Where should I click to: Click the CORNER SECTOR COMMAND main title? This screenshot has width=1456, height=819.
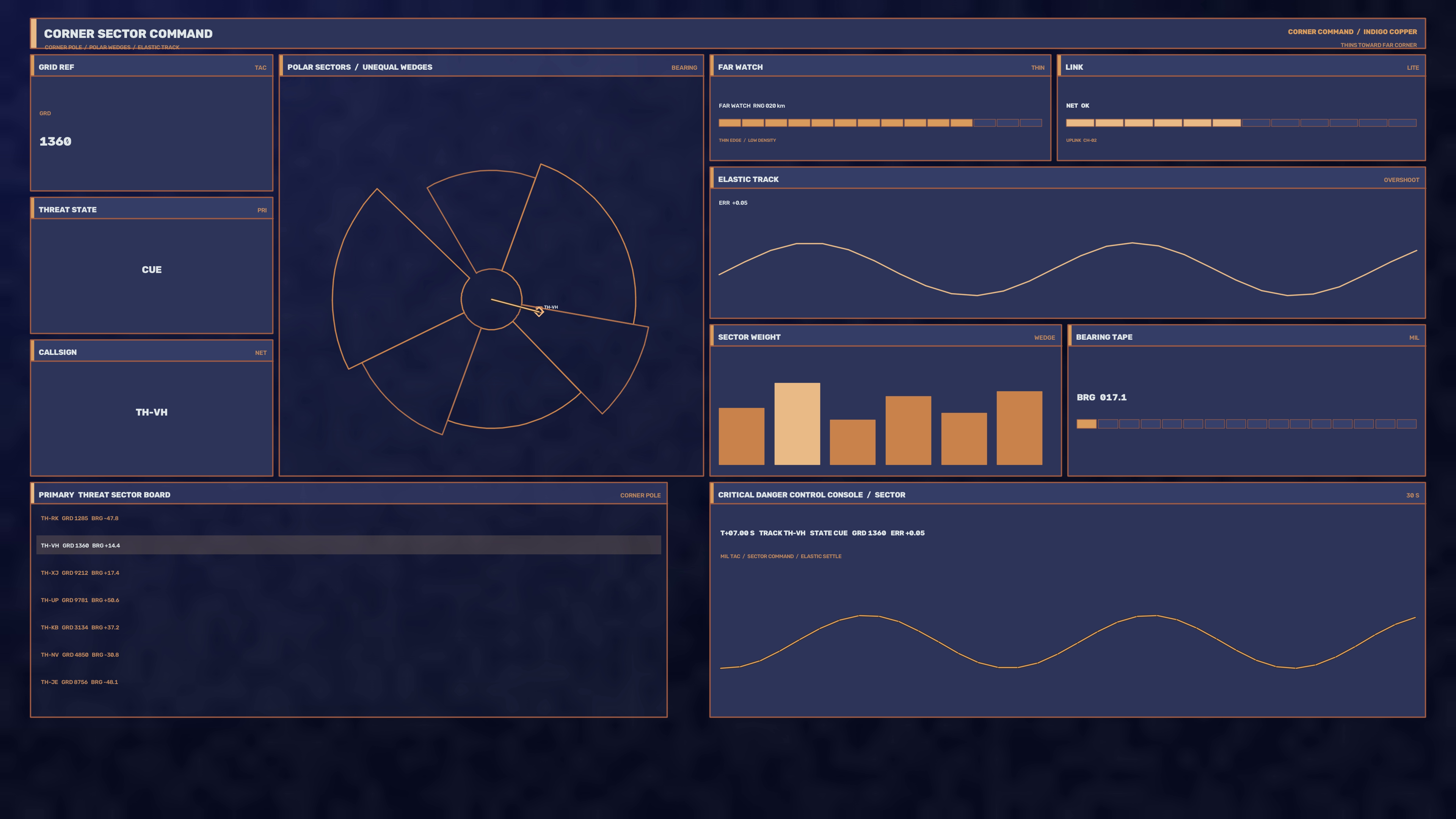(128, 34)
